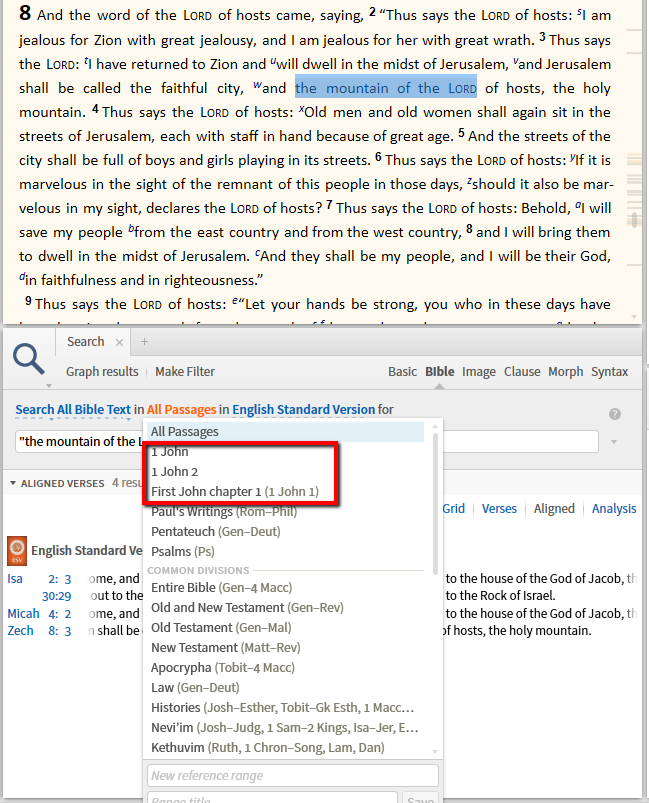Click the English Standard Version book cover icon
This screenshot has width=649, height=803.
click(x=17, y=551)
